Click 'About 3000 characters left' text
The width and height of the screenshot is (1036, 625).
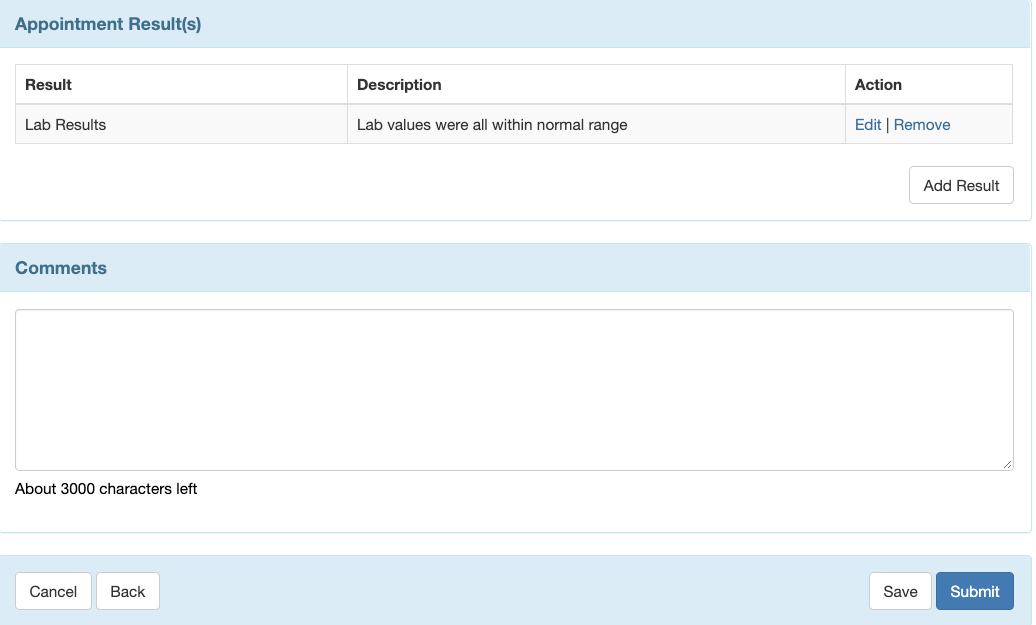point(106,489)
